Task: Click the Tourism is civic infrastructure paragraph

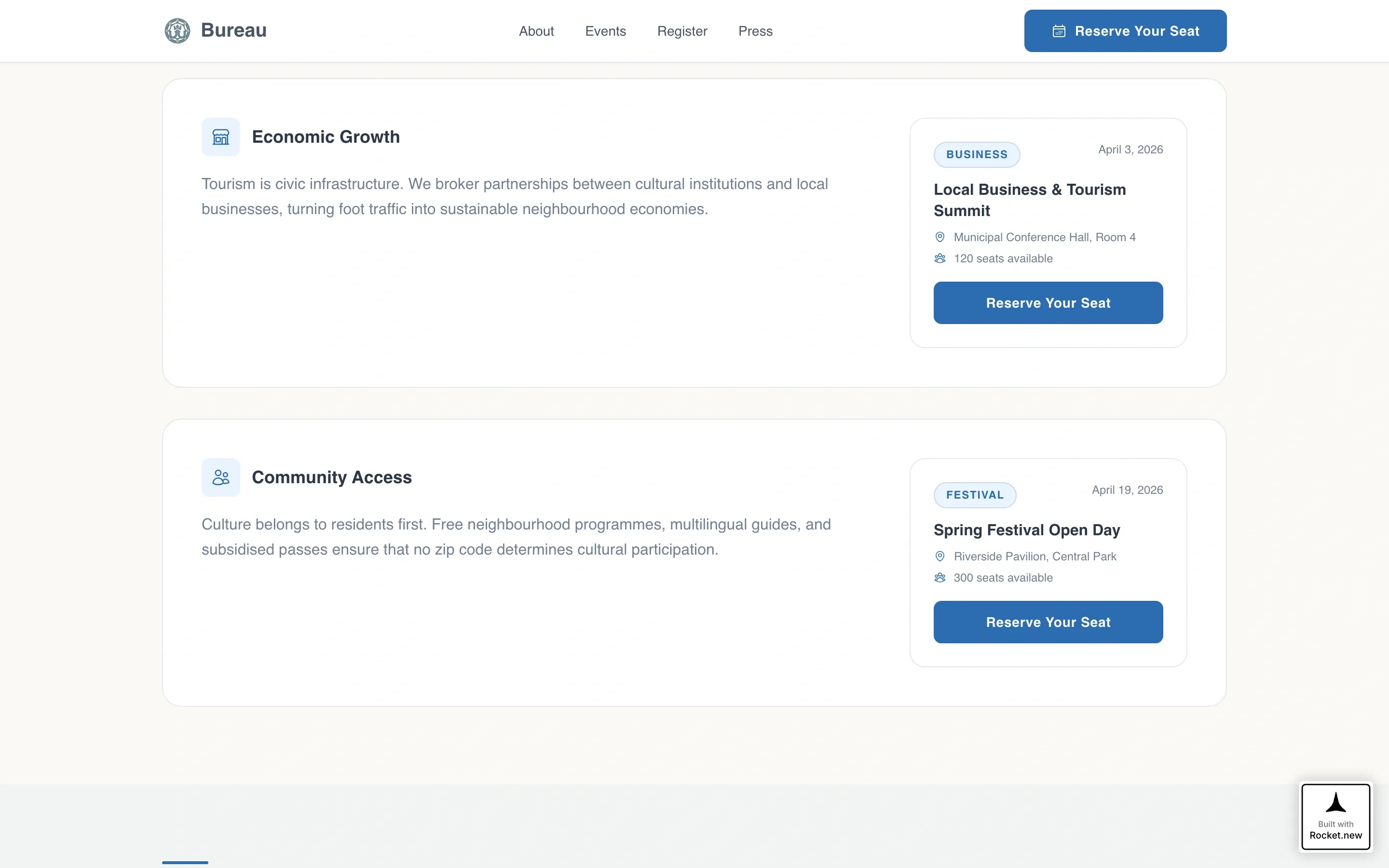Action: coord(515,196)
